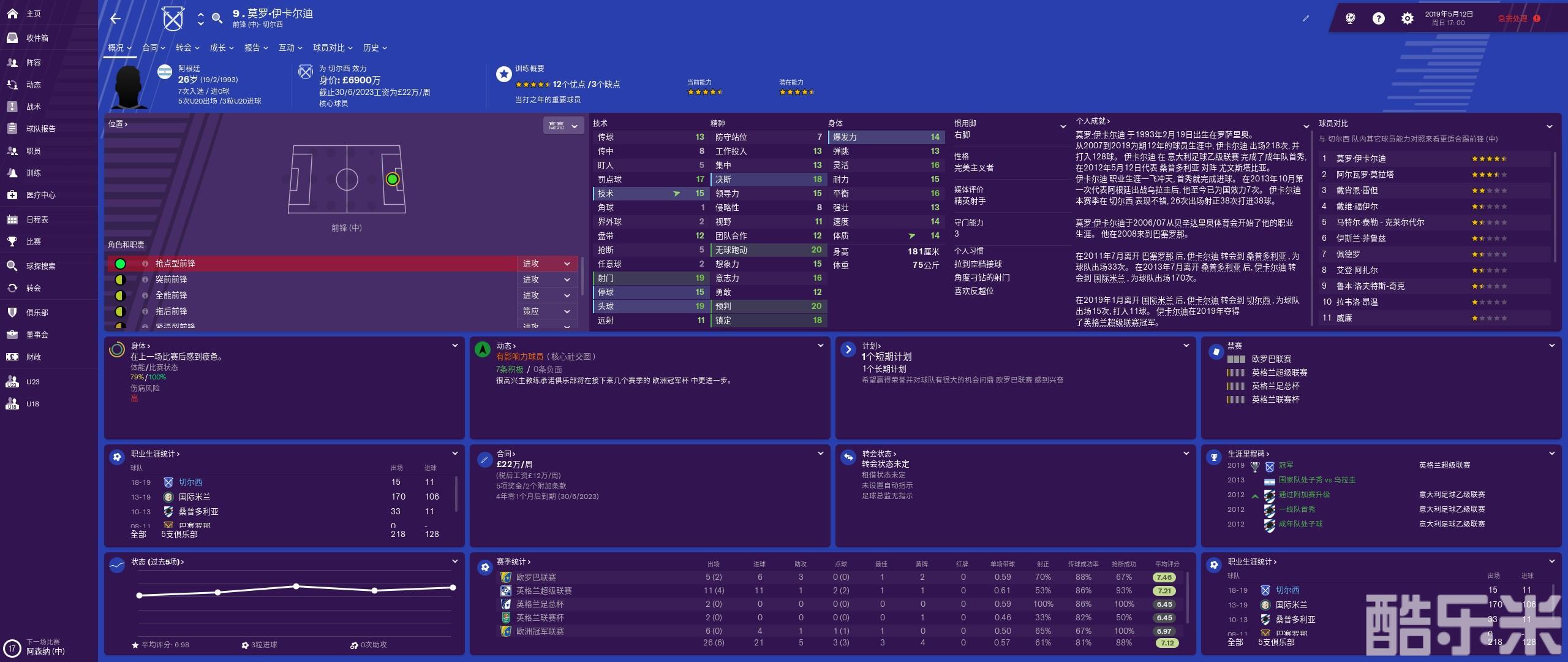Click last point on 状态 form graph
The height and width of the screenshot is (662, 1568).
[453, 588]
